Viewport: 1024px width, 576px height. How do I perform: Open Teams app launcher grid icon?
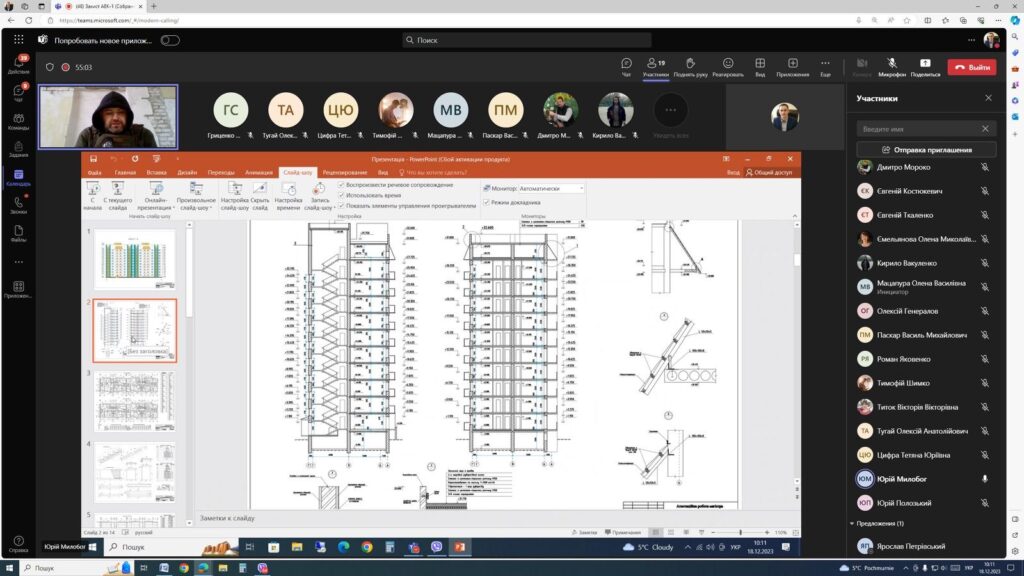point(18,40)
